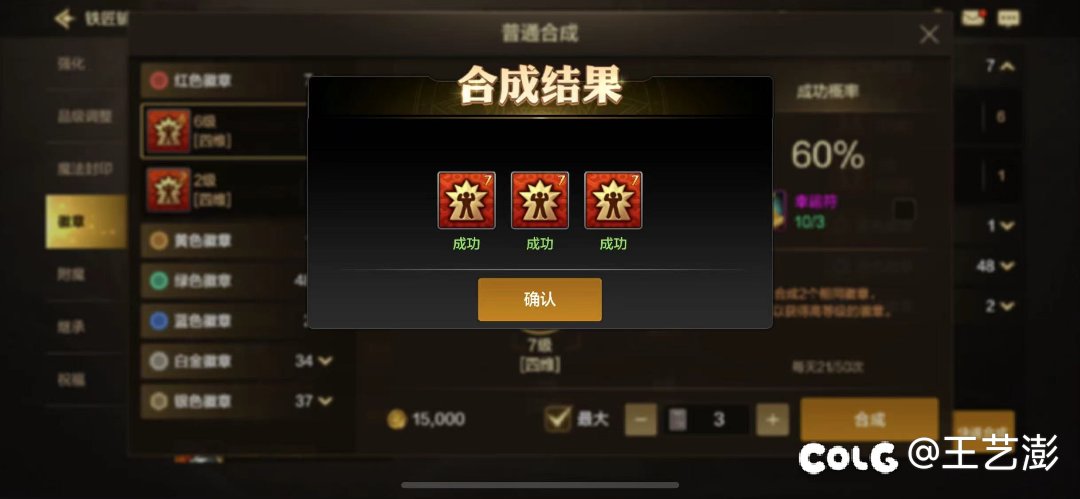
Task: Toggle the 最大 checkbox
Action: pyautogui.click(x=557, y=418)
